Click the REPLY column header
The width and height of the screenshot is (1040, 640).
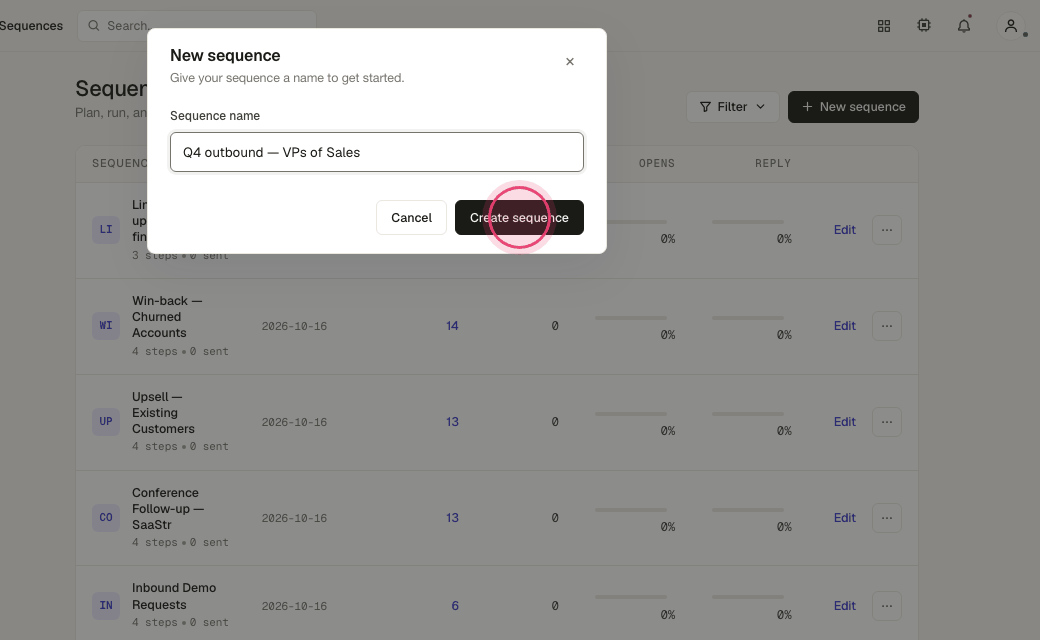[x=773, y=163]
